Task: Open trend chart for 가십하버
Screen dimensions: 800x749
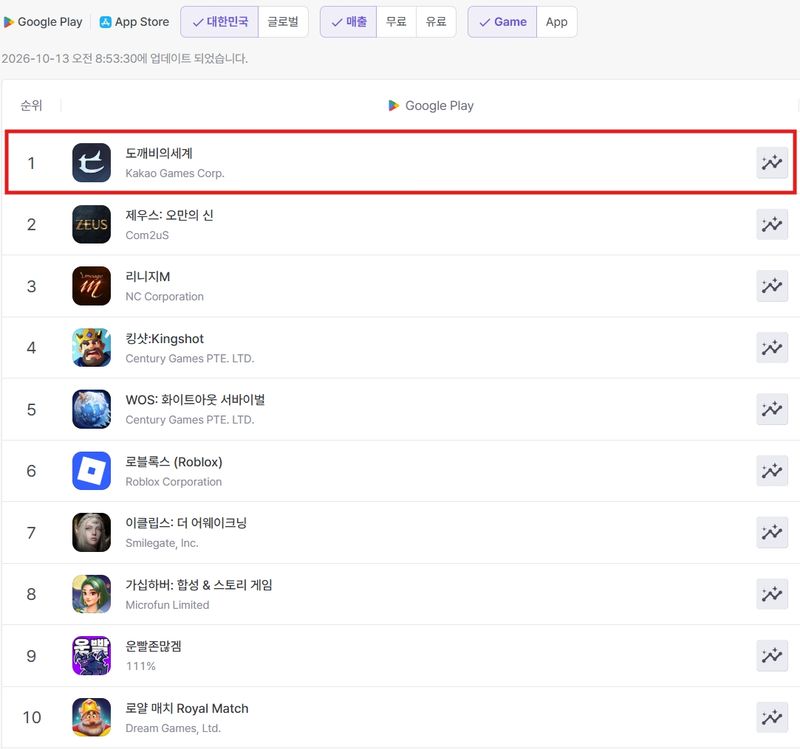Action: [772, 594]
